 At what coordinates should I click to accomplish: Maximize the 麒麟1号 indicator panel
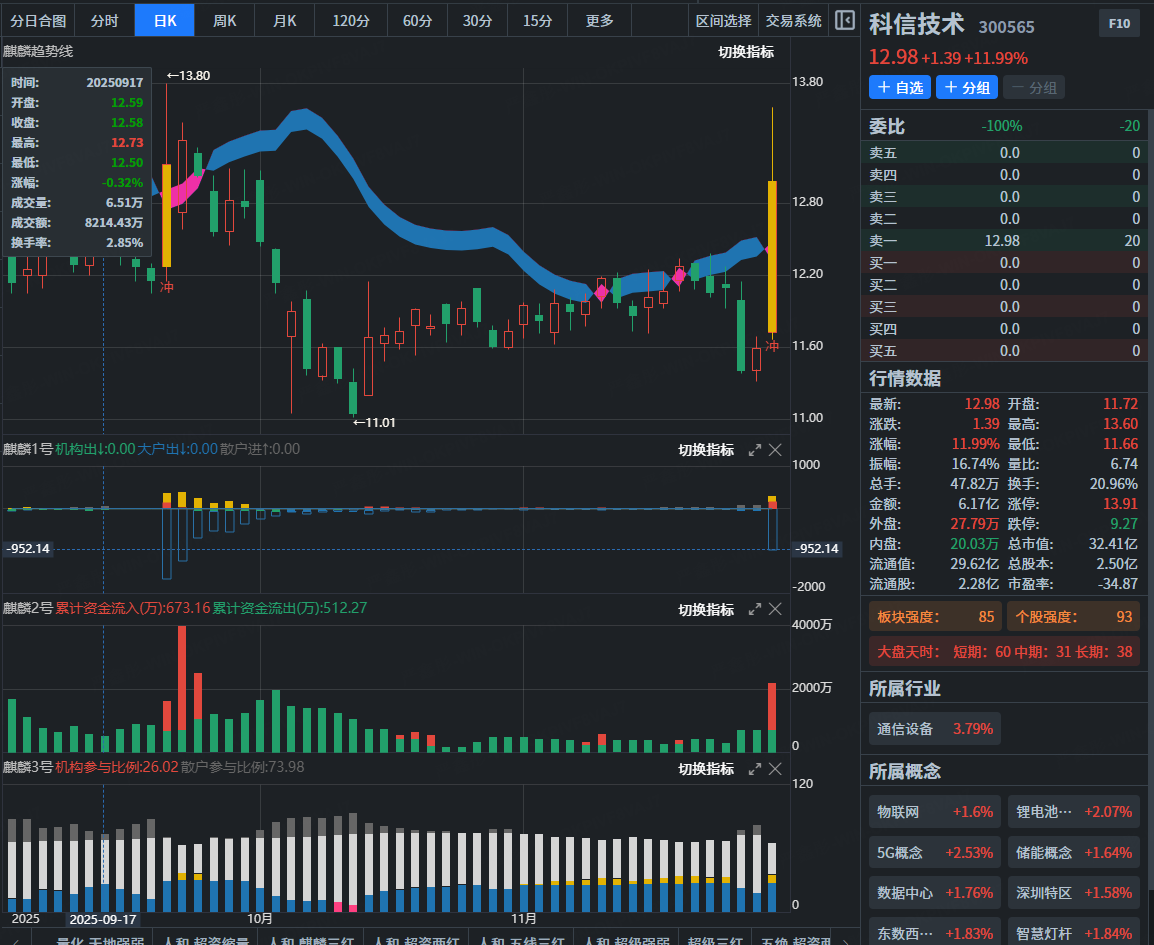[x=755, y=450]
